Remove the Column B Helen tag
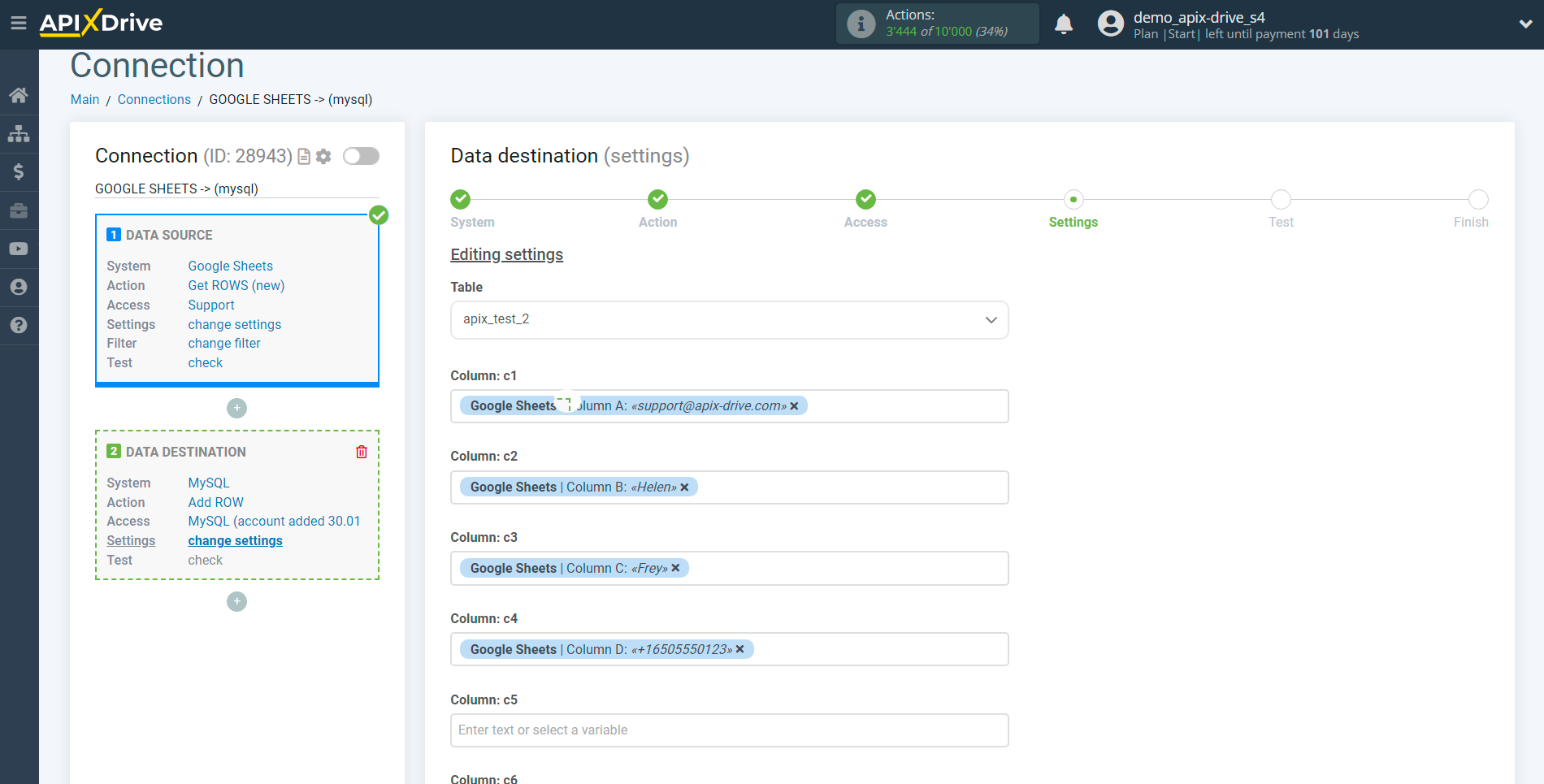 (x=684, y=487)
